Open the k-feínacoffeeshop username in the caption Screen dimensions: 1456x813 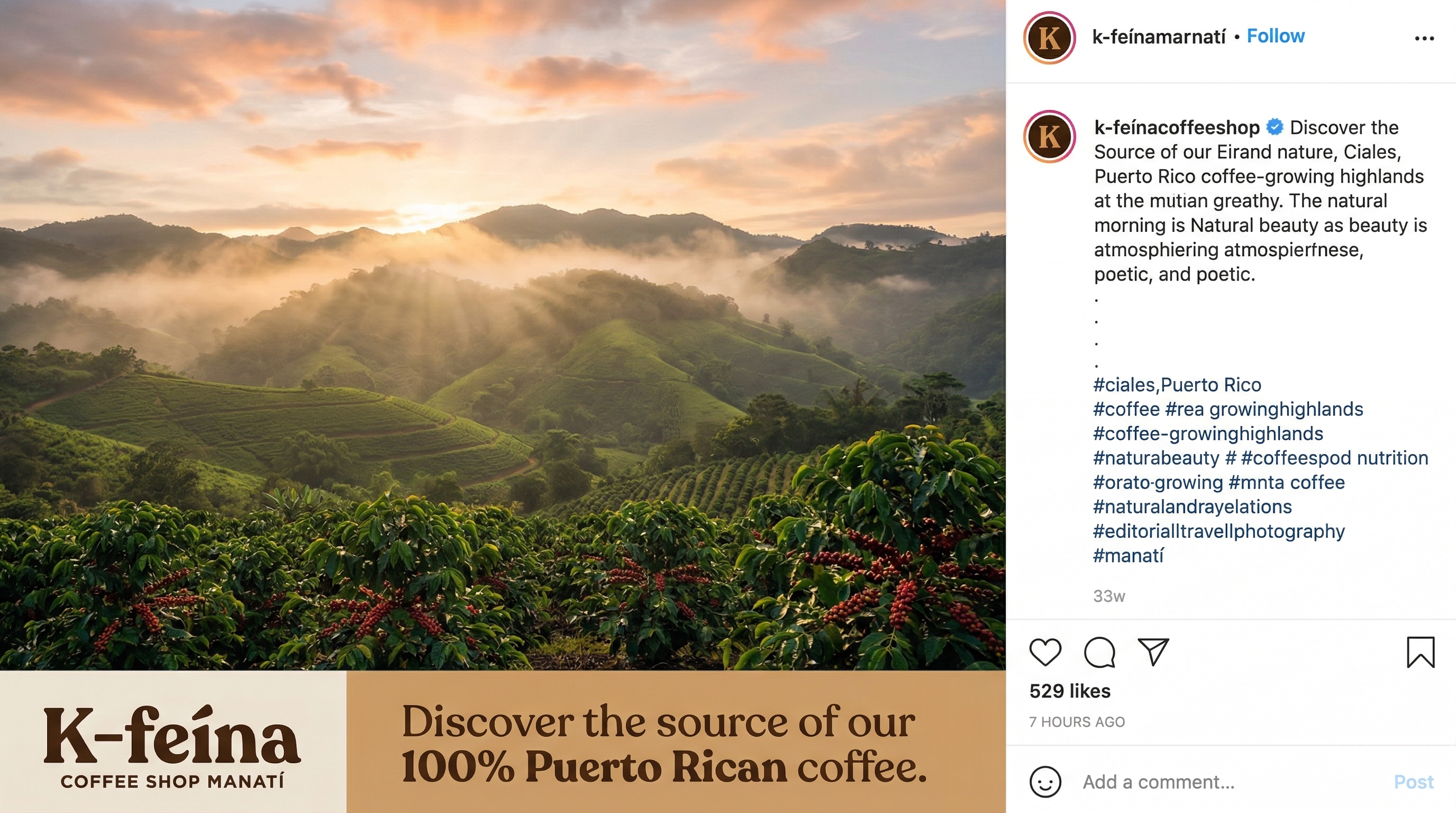[1177, 128]
